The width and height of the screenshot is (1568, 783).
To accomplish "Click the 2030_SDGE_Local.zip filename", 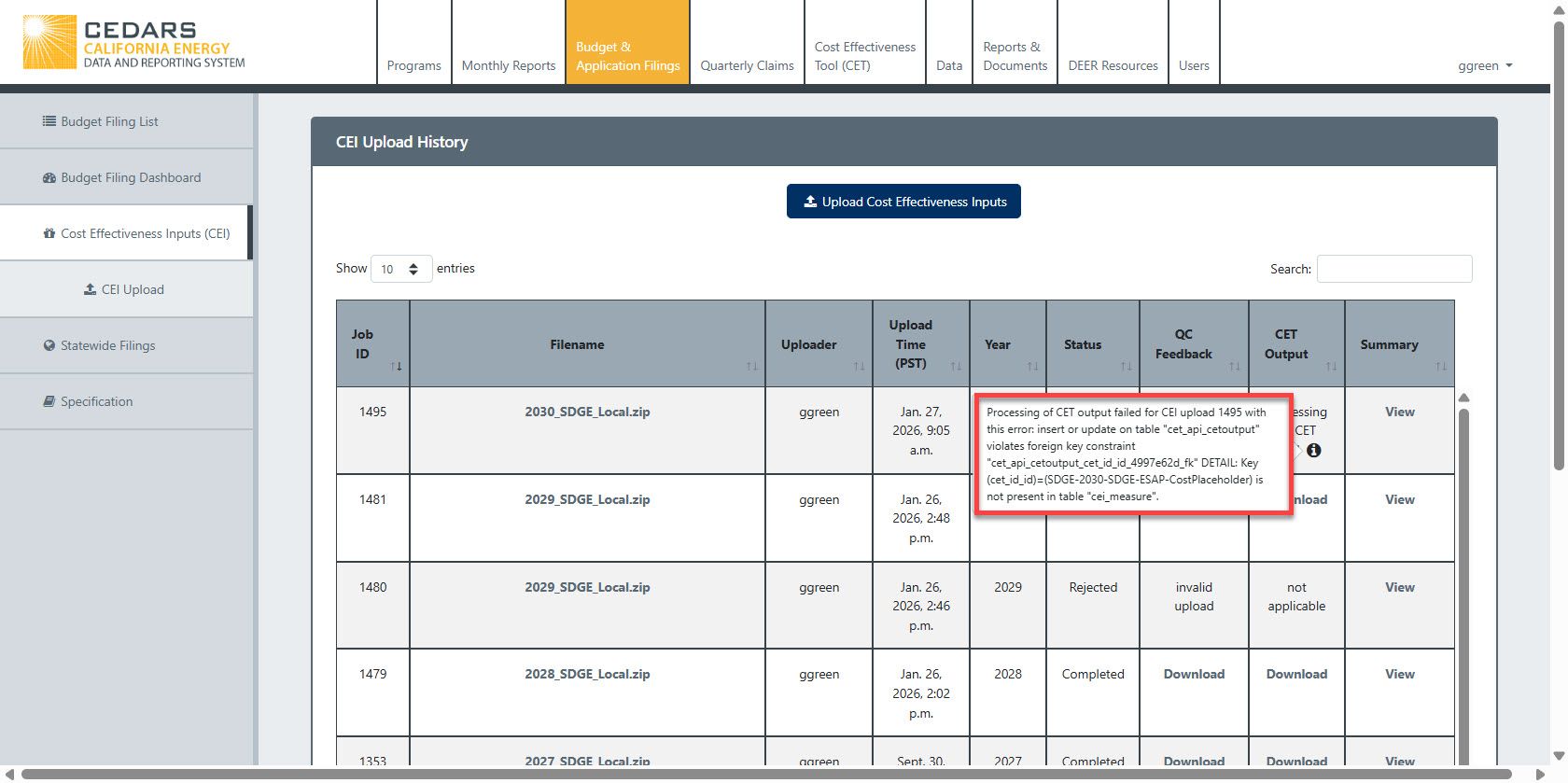I will pos(587,412).
